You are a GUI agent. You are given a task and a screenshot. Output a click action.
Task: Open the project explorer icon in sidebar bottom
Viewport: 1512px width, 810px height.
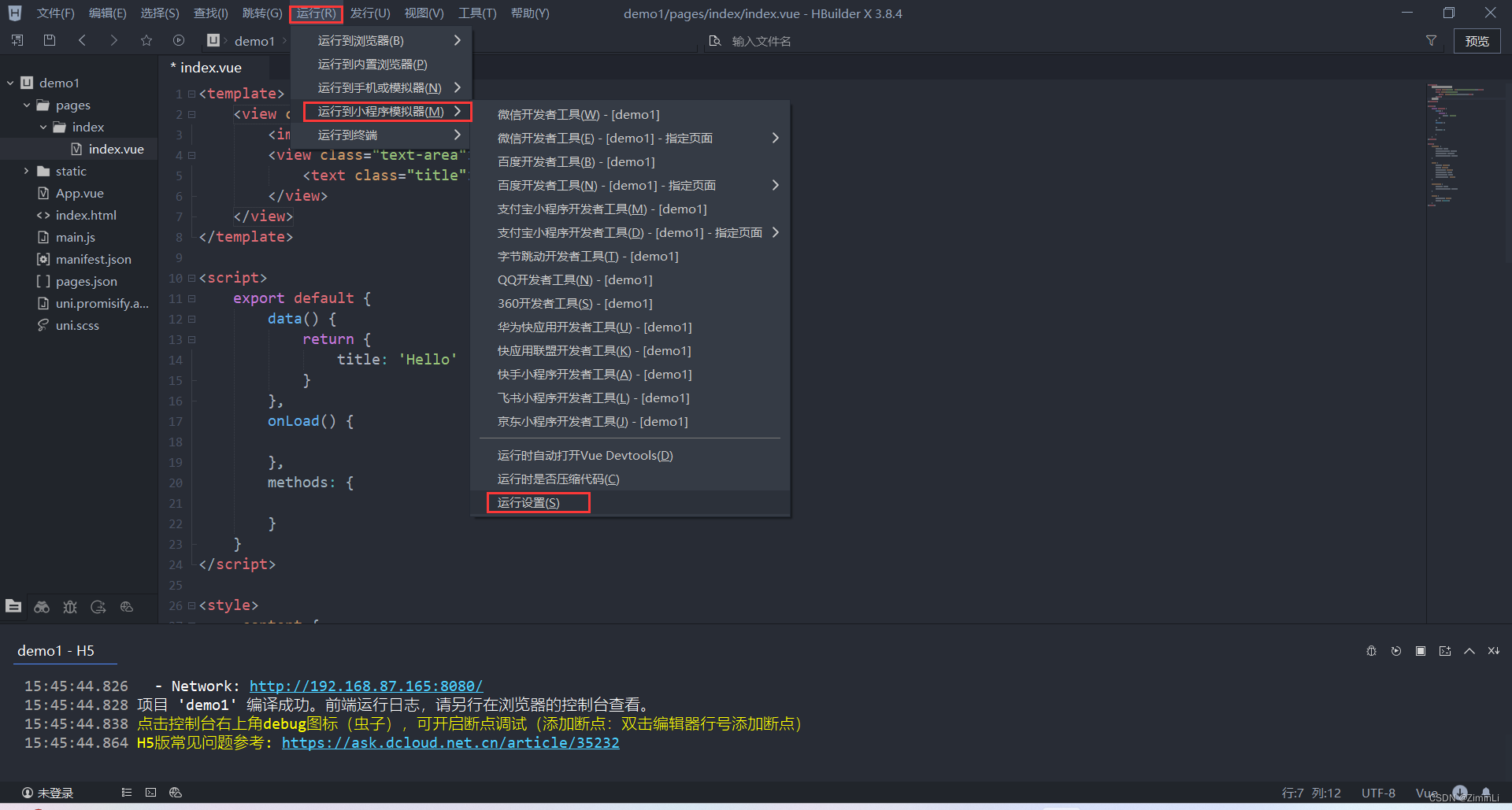pos(13,606)
